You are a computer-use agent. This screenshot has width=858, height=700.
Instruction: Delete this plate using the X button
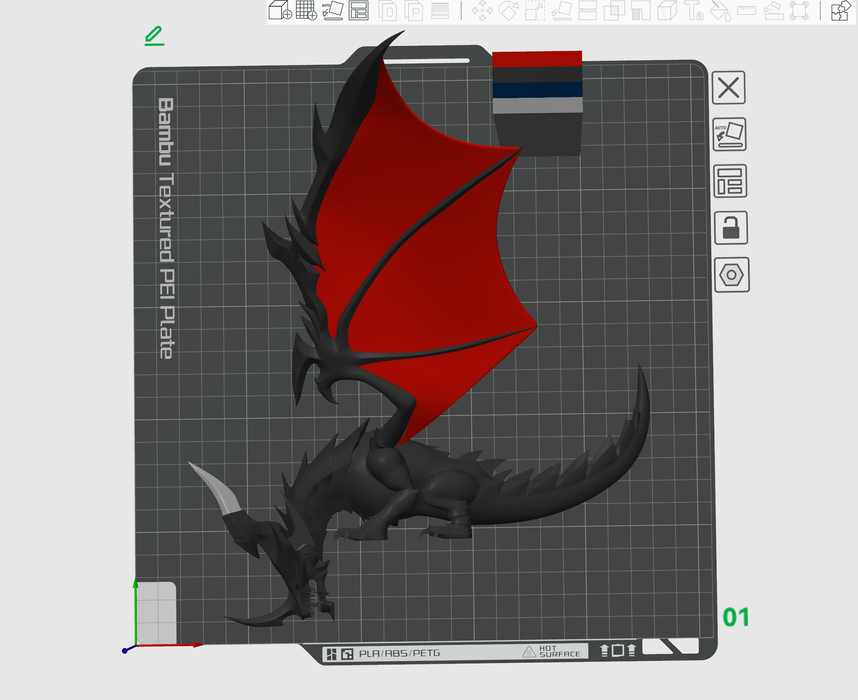pyautogui.click(x=729, y=88)
